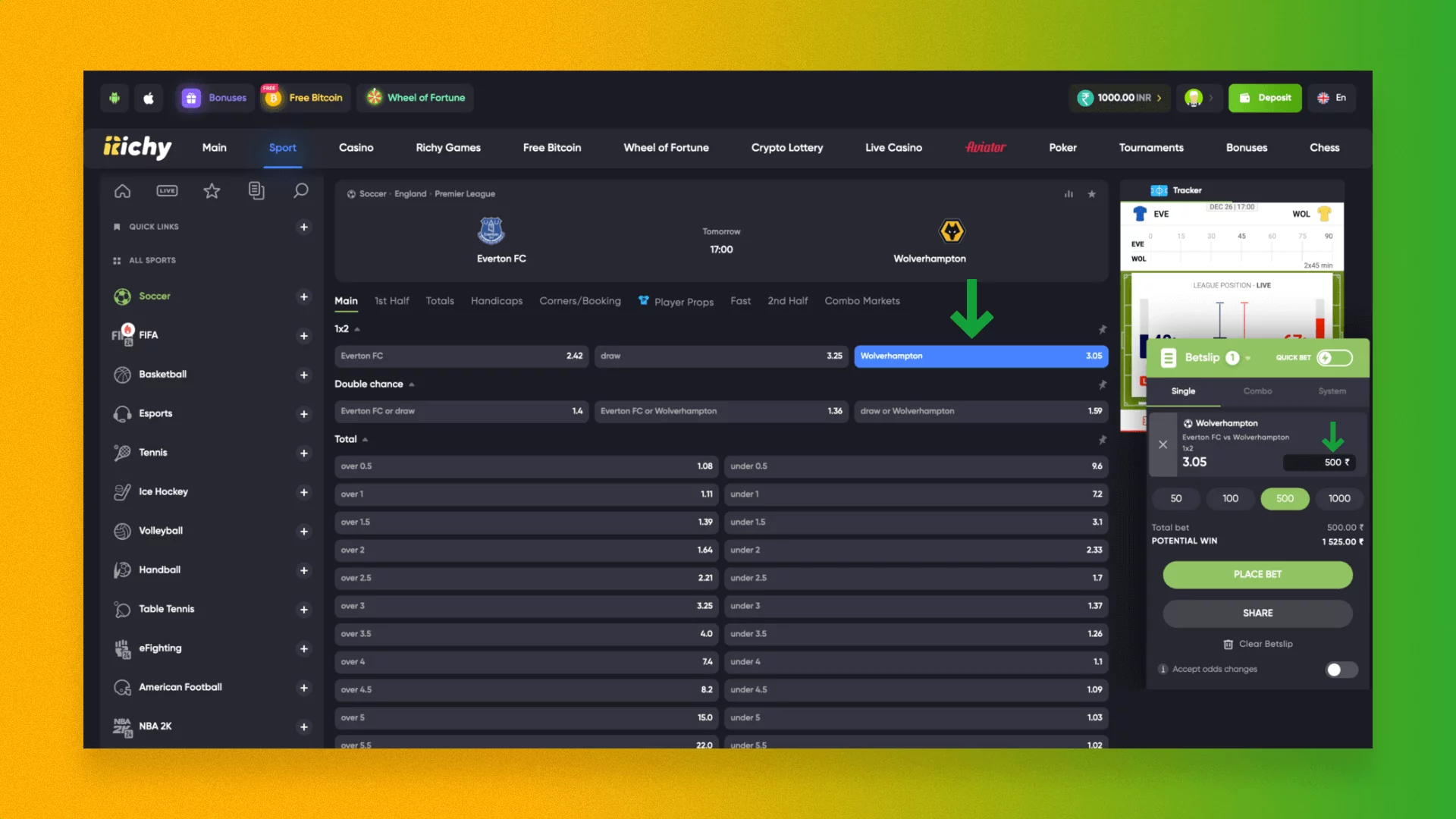Select the 1000 stake chip
The image size is (1456, 819).
(x=1339, y=499)
